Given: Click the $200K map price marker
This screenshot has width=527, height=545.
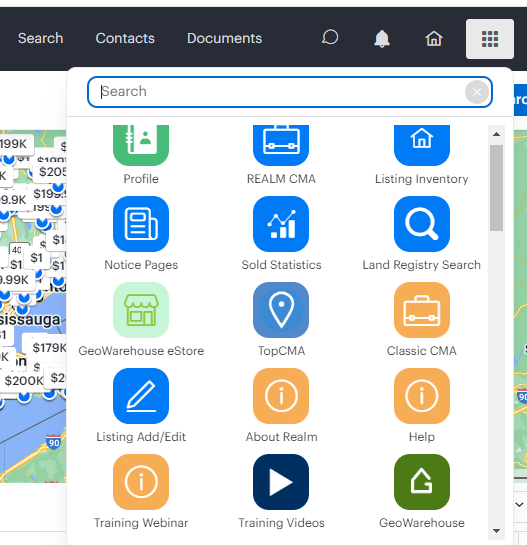Looking at the screenshot, I should coord(23,381).
